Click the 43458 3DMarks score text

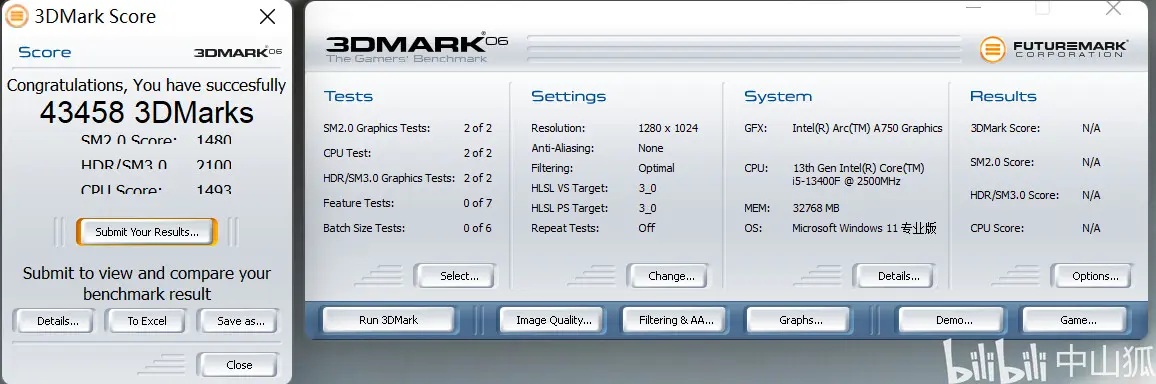147,112
